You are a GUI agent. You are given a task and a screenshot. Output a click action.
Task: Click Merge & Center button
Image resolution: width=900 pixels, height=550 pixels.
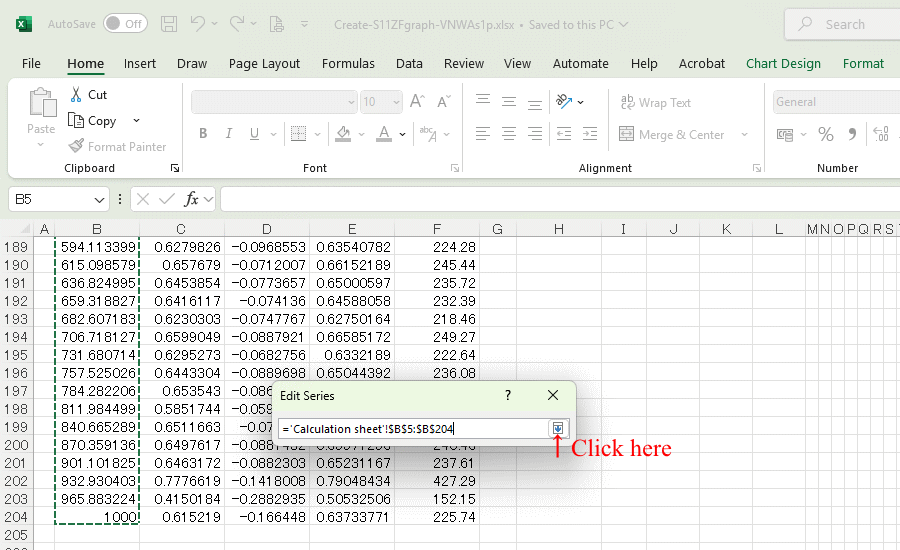click(x=672, y=134)
